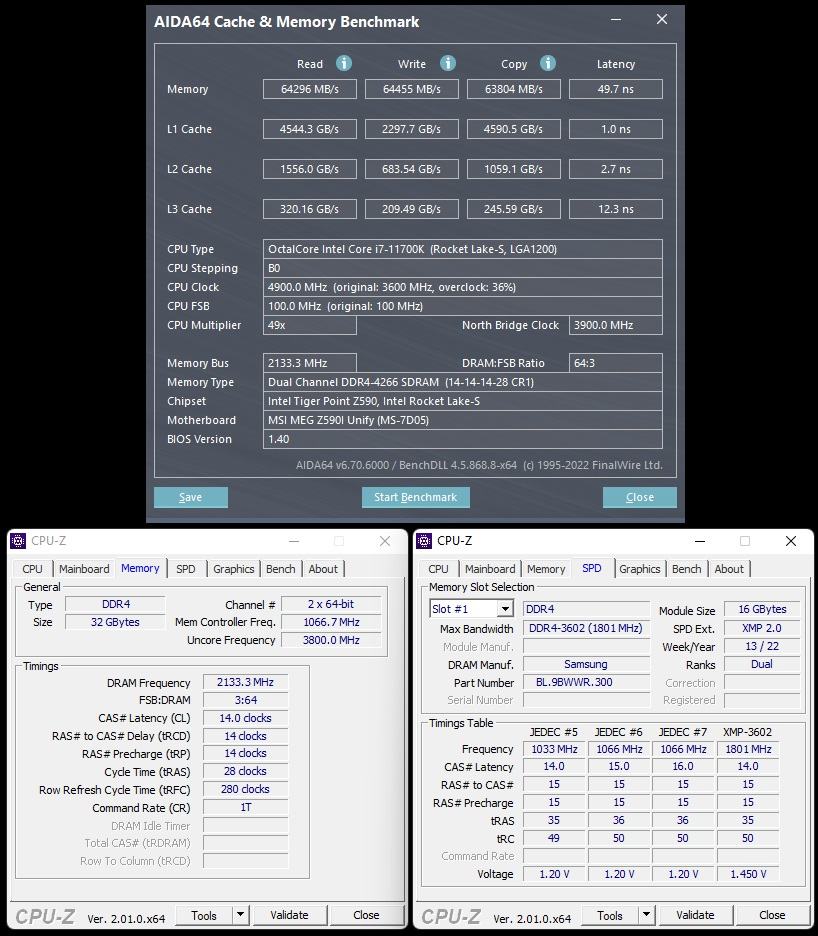Viewport: 818px width, 936px height.
Task: Select SPD tab in right CPU-Z window
Action: point(592,568)
